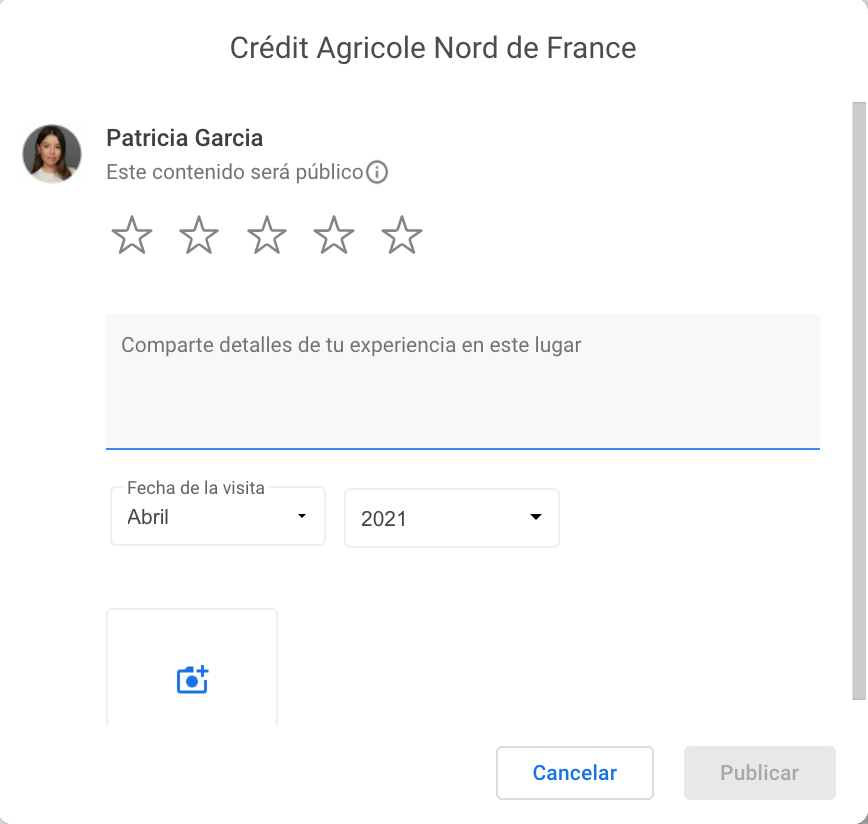Click the dialog's vertical scrollbar
The height and width of the screenshot is (824, 868).
(859, 401)
